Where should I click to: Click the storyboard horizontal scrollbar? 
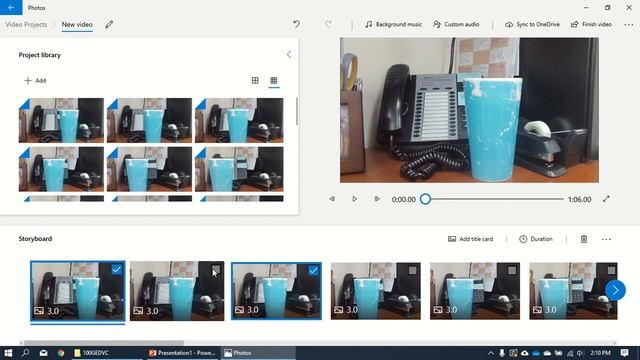click(x=104, y=343)
